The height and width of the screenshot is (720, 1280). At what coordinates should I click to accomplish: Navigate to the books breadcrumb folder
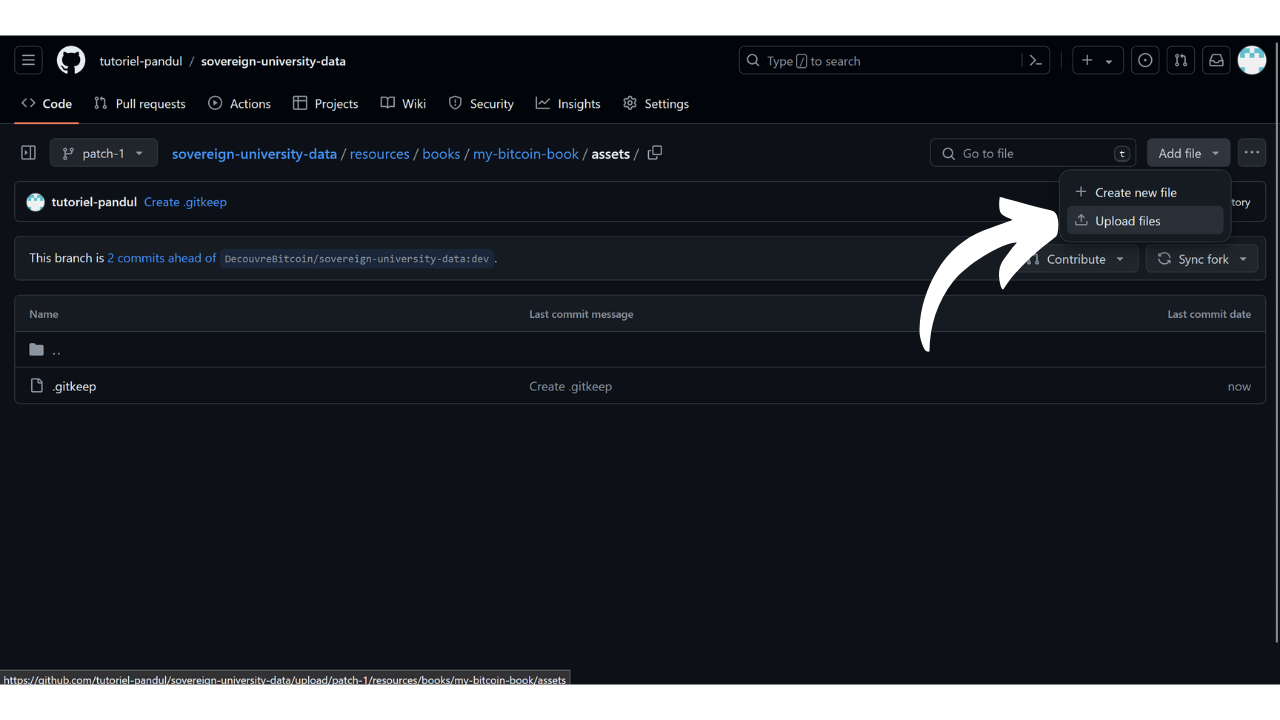tap(441, 154)
